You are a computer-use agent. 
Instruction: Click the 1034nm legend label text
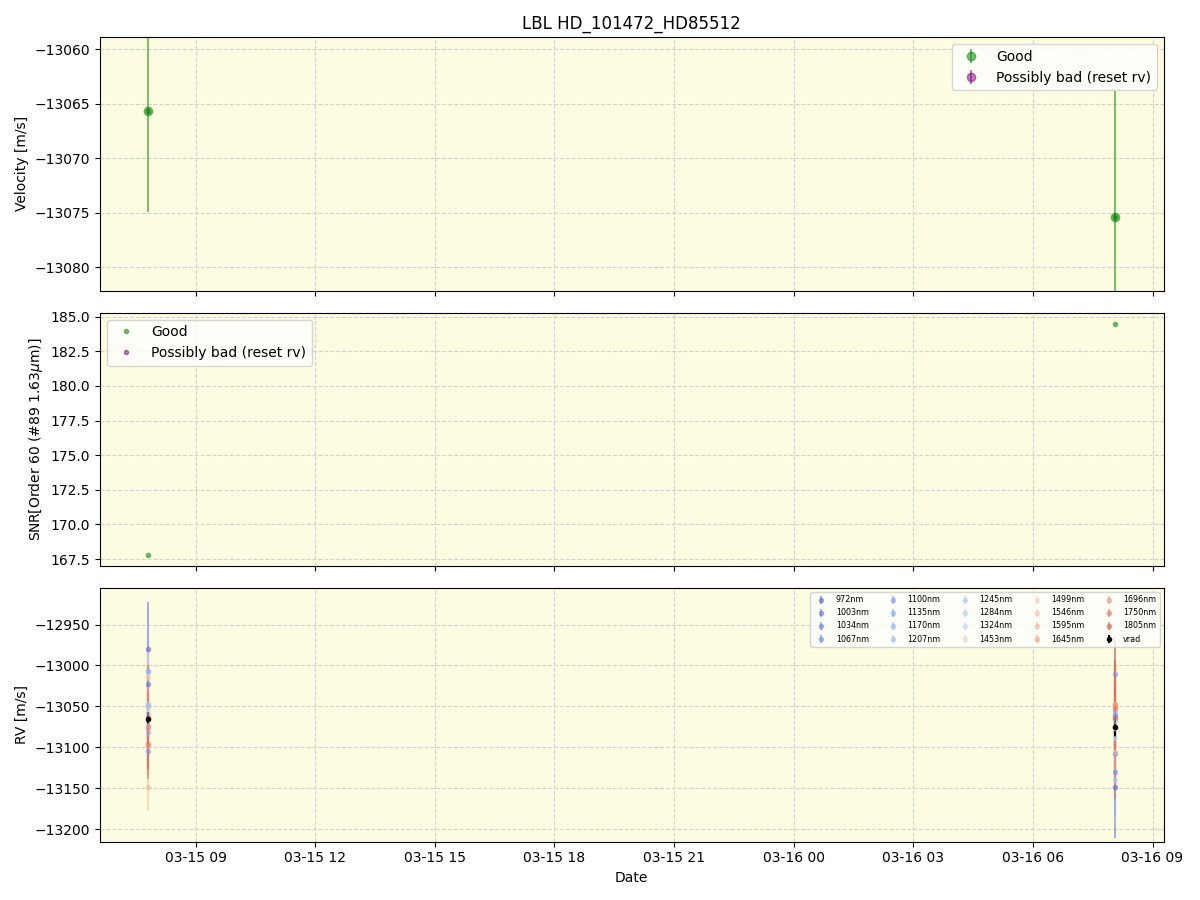(x=852, y=625)
